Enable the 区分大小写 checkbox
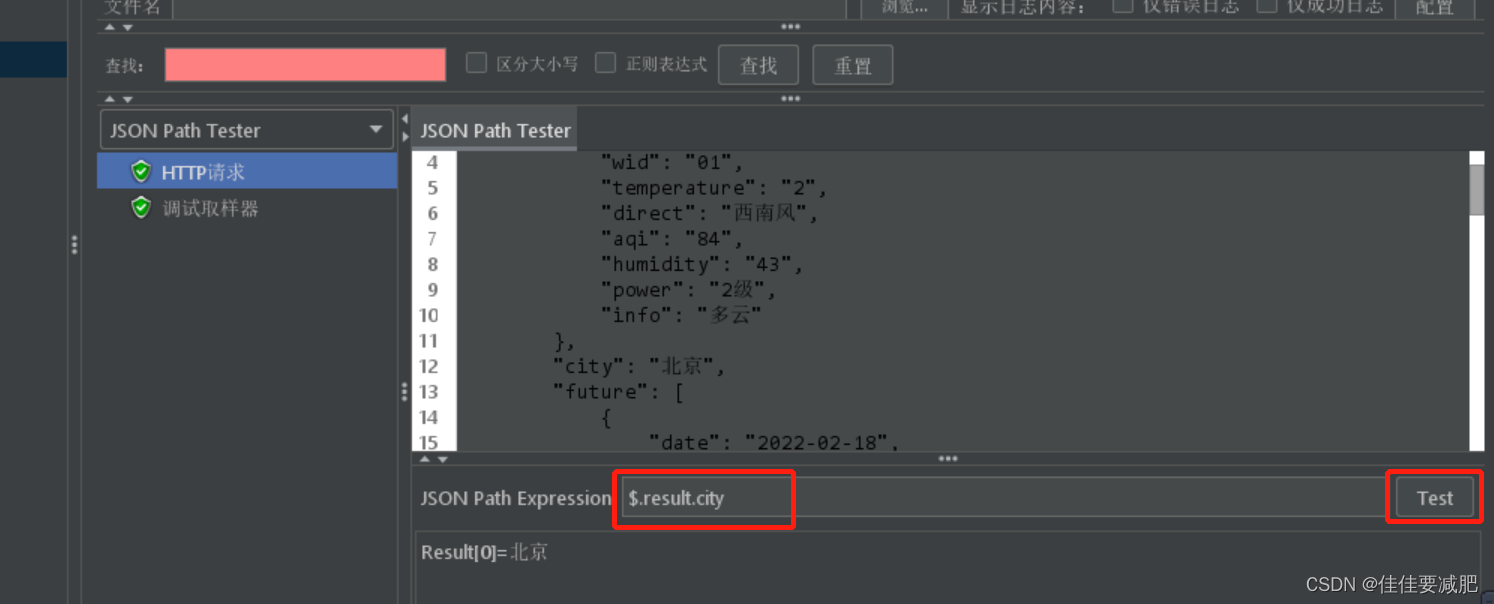Image resolution: width=1494 pixels, height=604 pixels. click(x=477, y=62)
